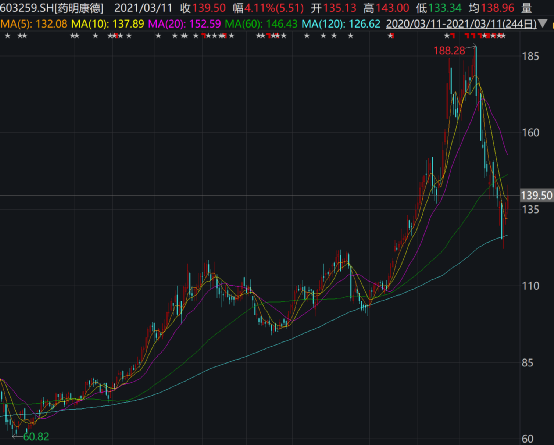Click the 2021/03/11 date in the header
The height and width of the screenshot is (445, 554).
click(143, 8)
